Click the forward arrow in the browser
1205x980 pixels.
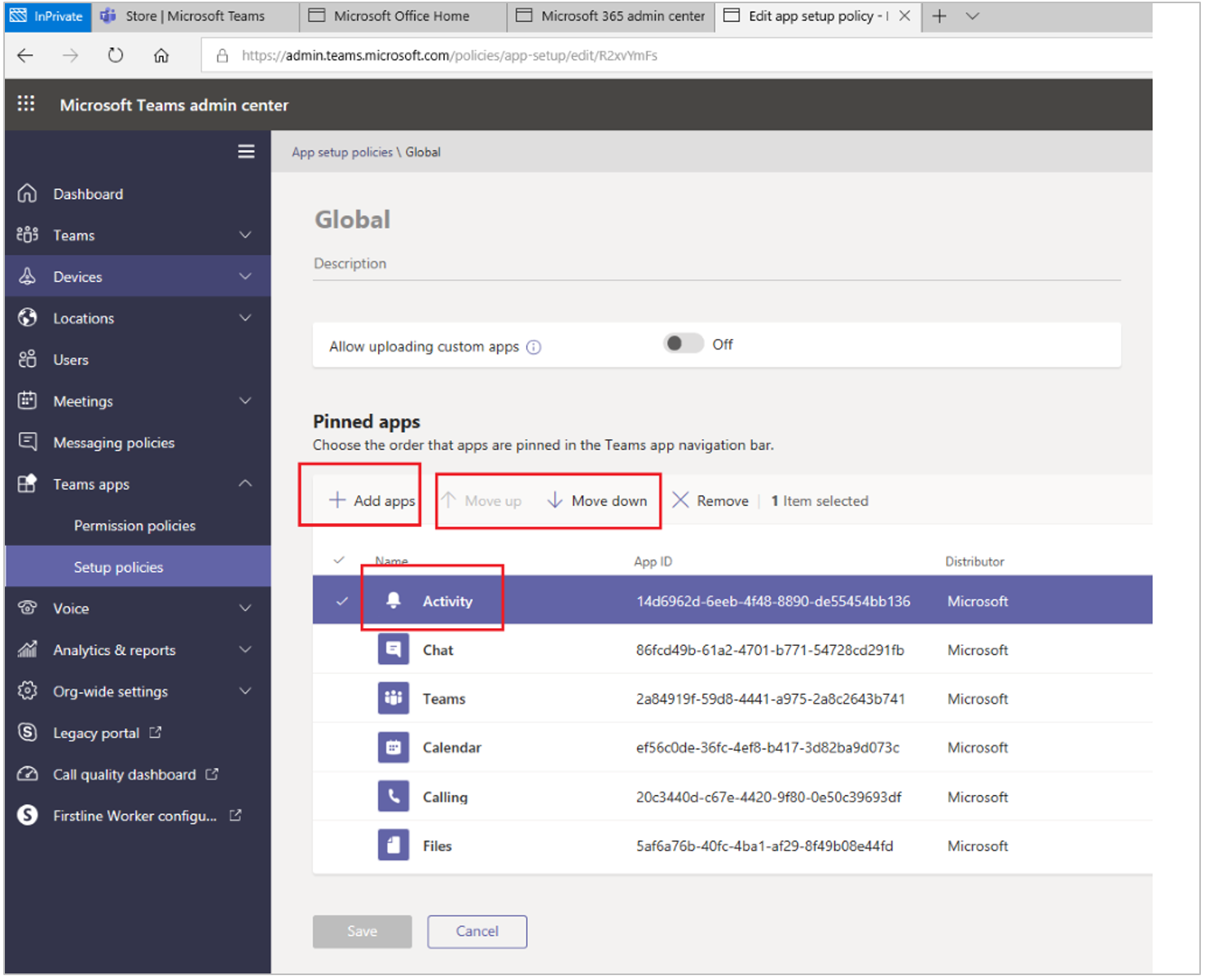71,55
